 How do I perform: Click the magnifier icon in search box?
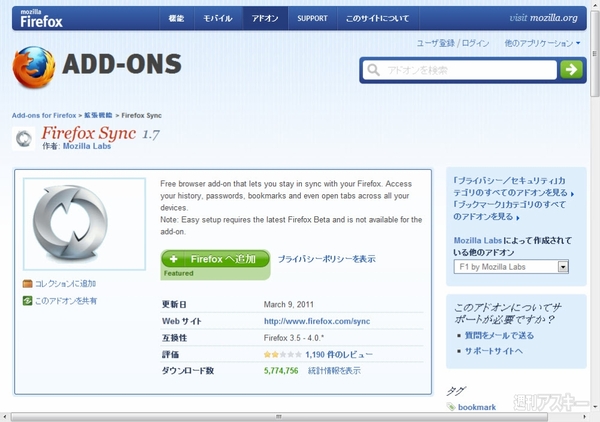pos(373,70)
